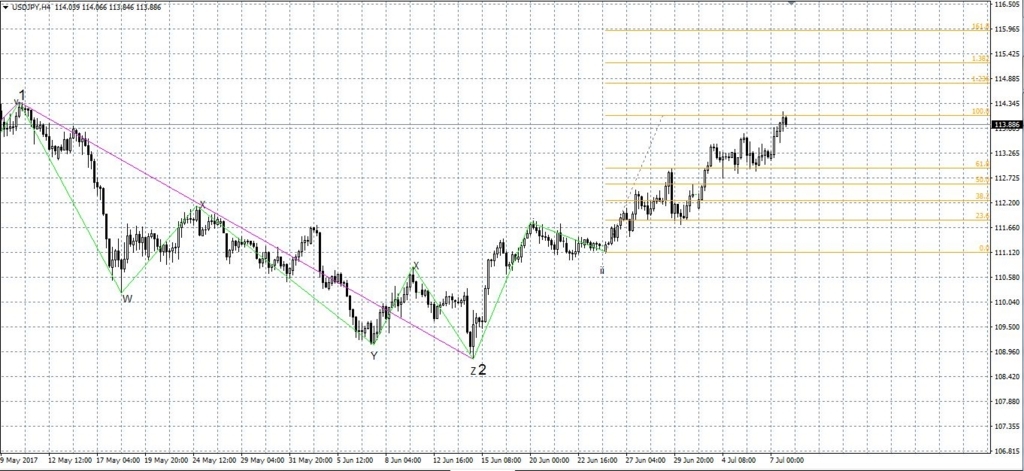This screenshot has width=1024, height=471.
Task: Click the 12 May 12:00 time label
Action: click(x=69, y=460)
